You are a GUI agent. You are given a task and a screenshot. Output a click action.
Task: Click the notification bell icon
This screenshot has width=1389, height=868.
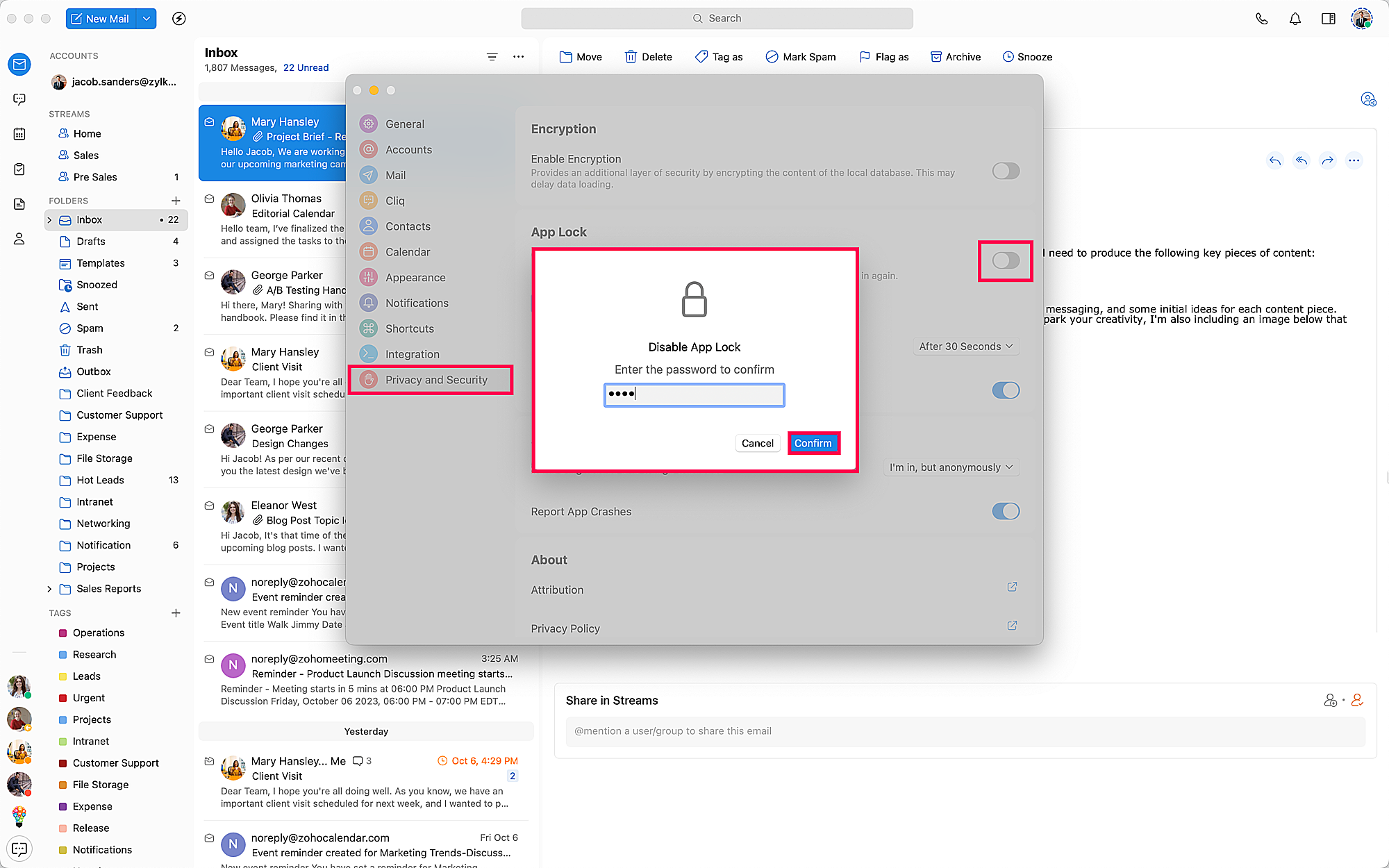point(1295,19)
